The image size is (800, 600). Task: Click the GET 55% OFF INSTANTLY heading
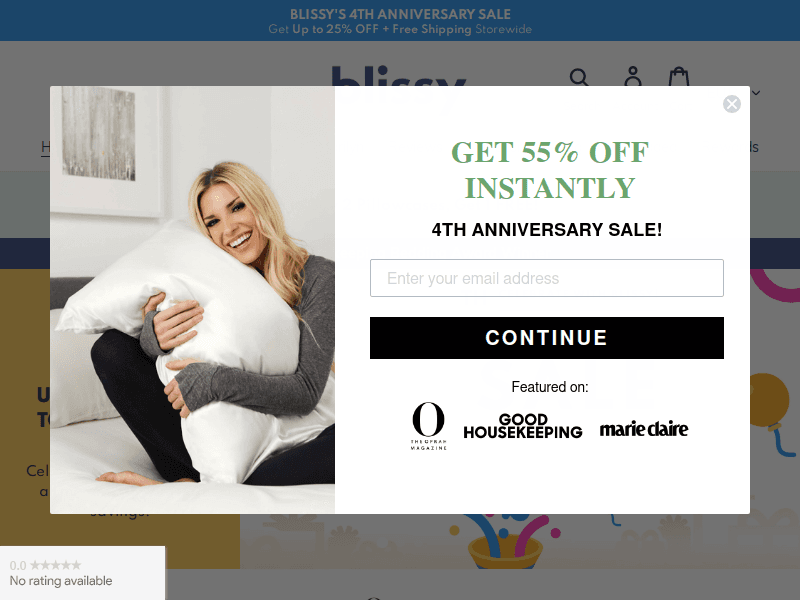pos(549,170)
